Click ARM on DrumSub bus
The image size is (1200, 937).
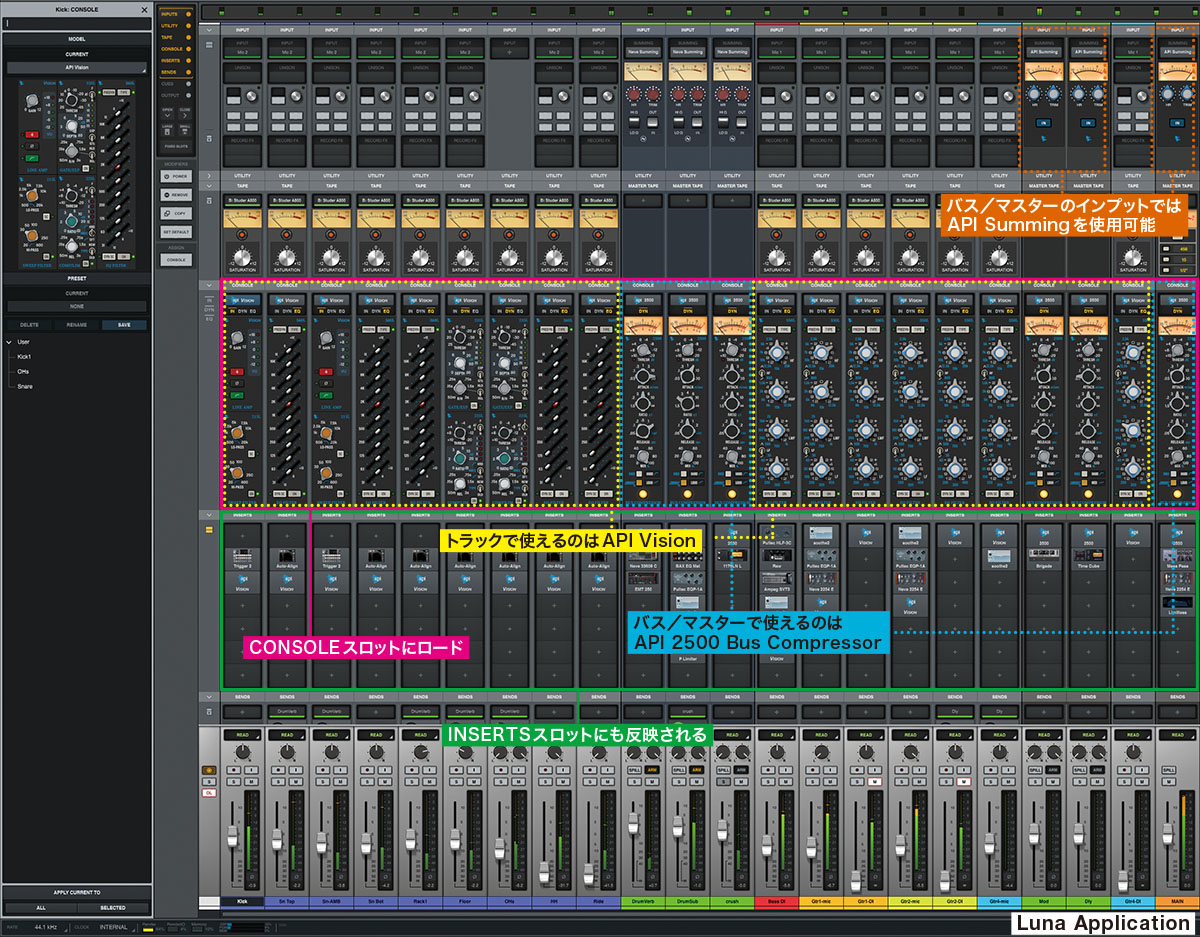695,769
